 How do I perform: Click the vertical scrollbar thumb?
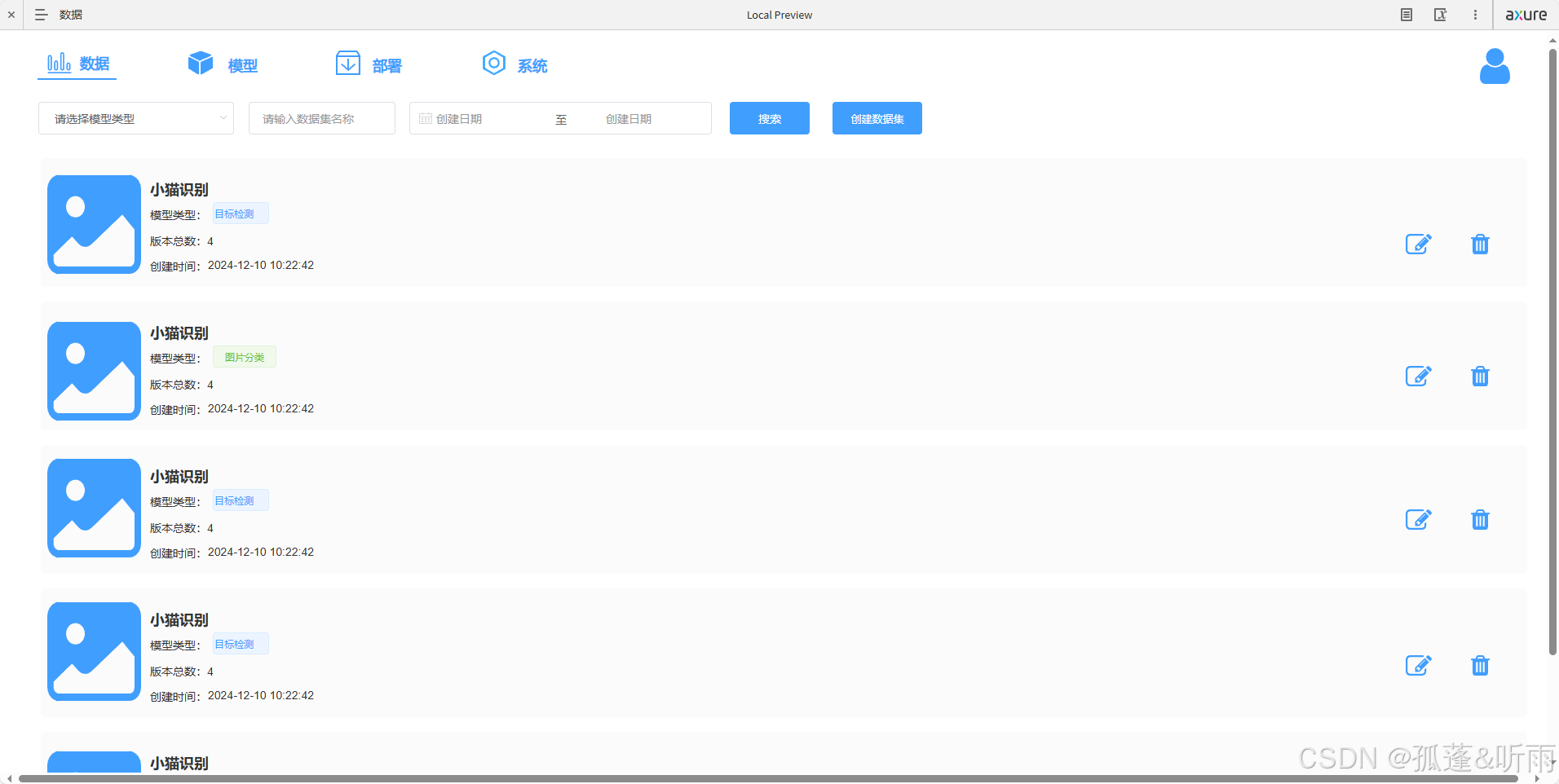(1552, 350)
